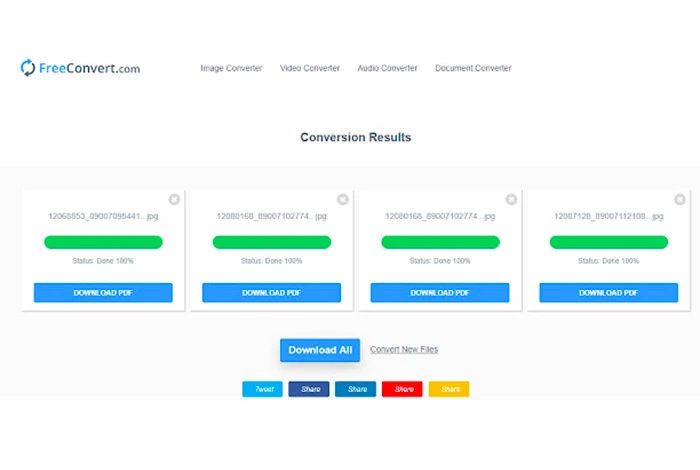
Task: Close the third file card
Action: click(511, 199)
